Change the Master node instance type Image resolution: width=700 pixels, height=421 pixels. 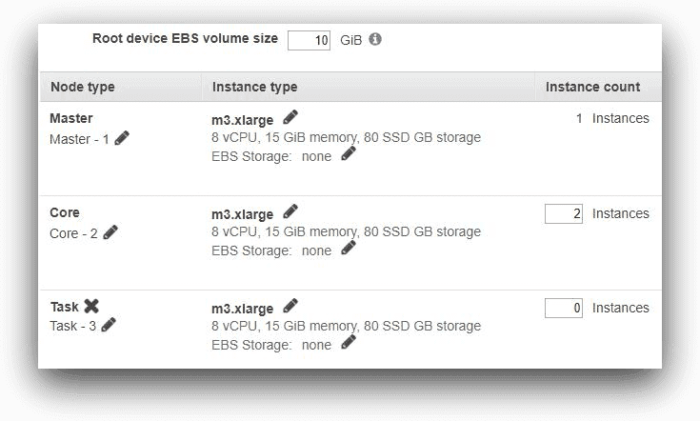tap(290, 117)
